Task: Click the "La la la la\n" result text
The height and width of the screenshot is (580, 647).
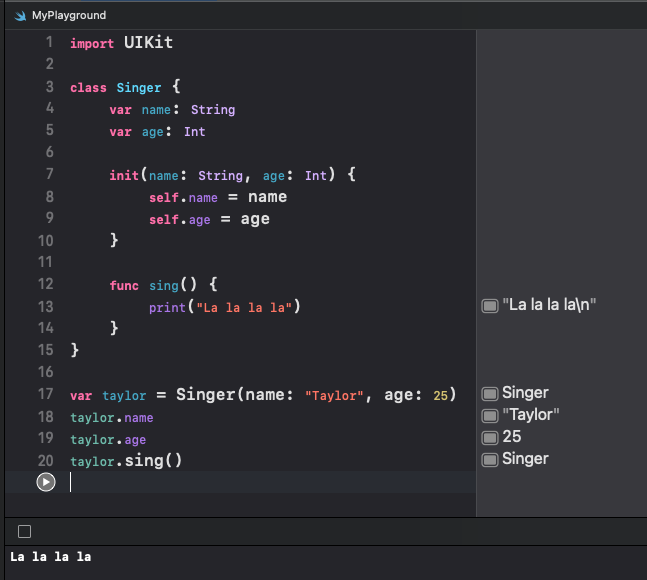Action: point(549,305)
